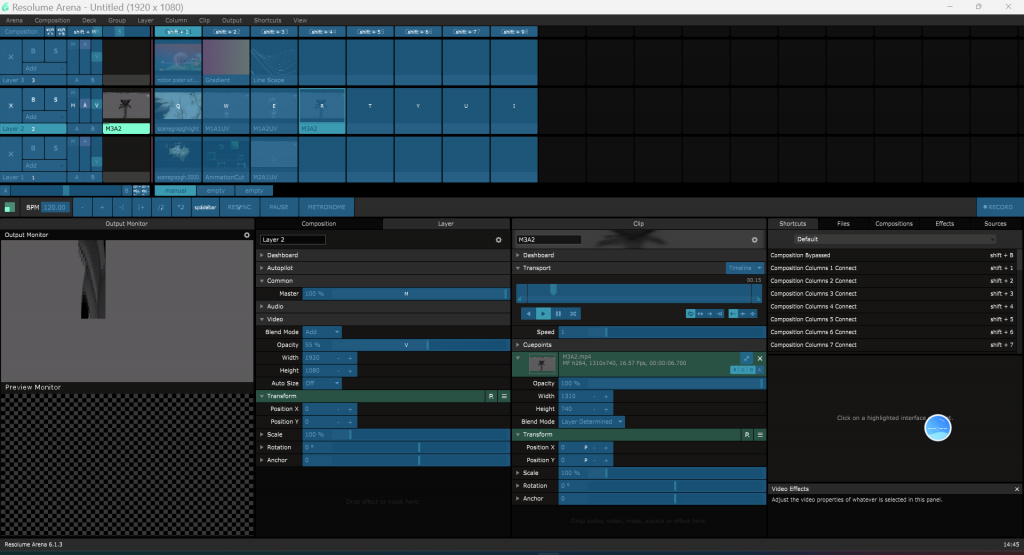This screenshot has width=1024, height=555.
Task: Adjust the Layer Master slider
Action: [x=406, y=294]
